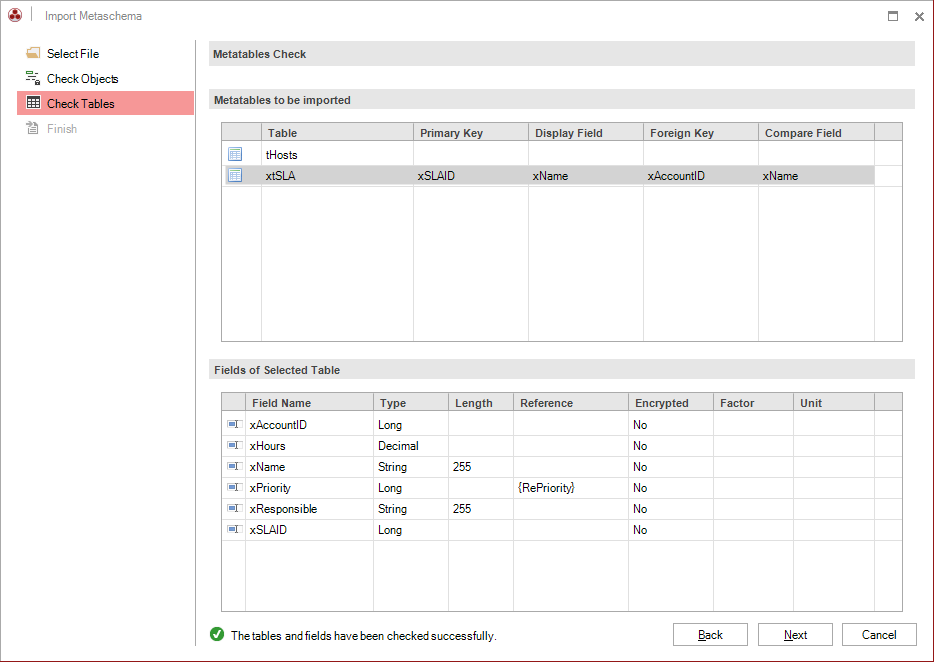
Task: Click the Back button
Action: (x=710, y=635)
